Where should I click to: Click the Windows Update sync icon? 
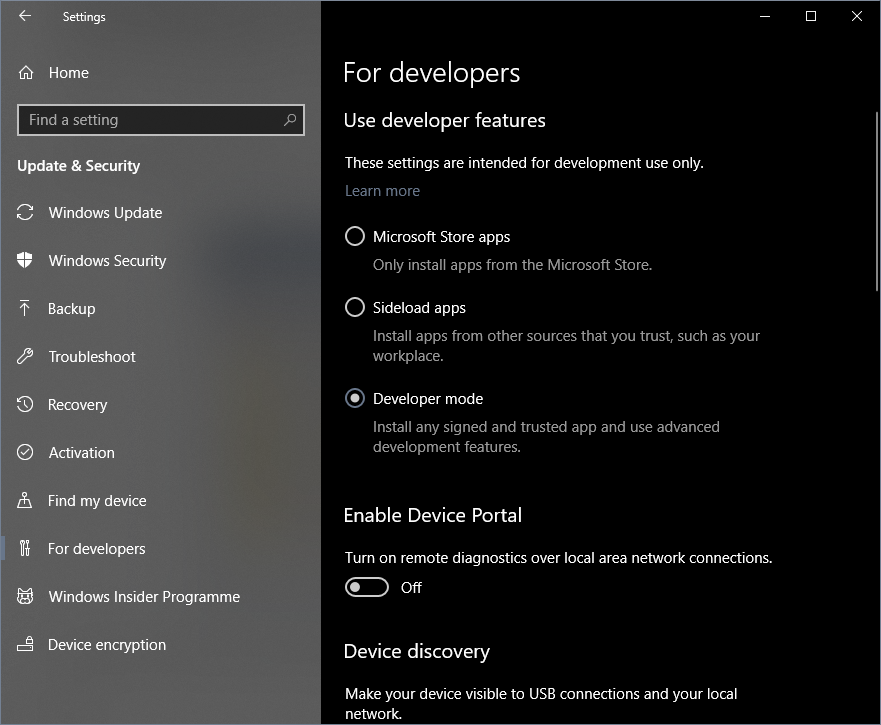pyautogui.click(x=26, y=213)
